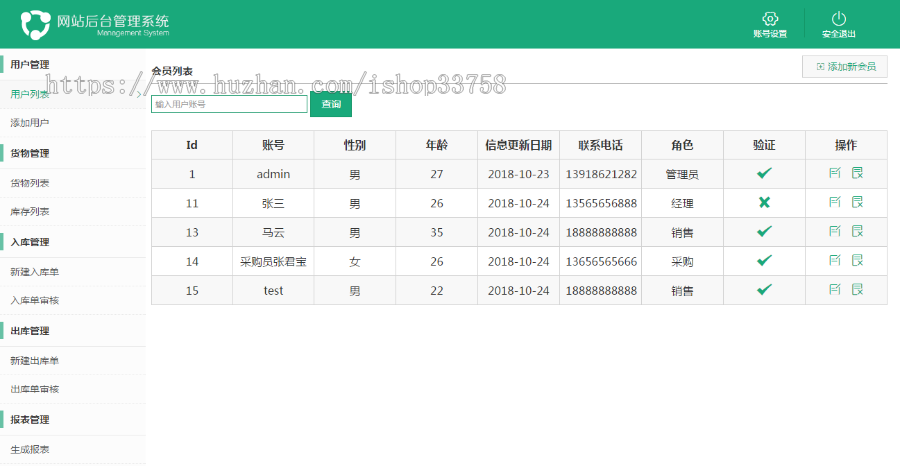Delete user 采购员张君宝
Image resolution: width=900 pixels, height=466 pixels.
coord(857,261)
